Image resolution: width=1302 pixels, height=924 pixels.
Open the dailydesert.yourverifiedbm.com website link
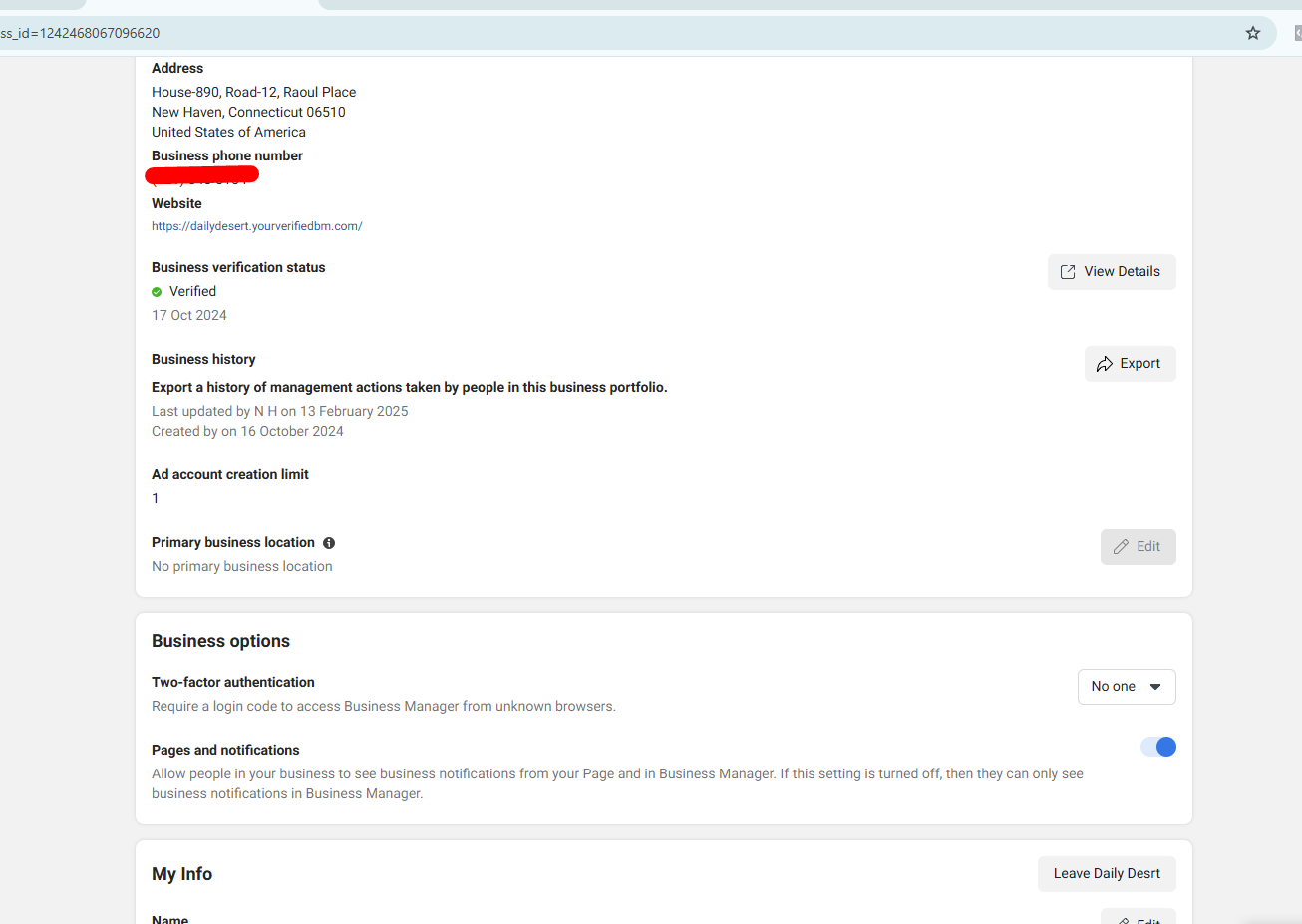click(256, 226)
